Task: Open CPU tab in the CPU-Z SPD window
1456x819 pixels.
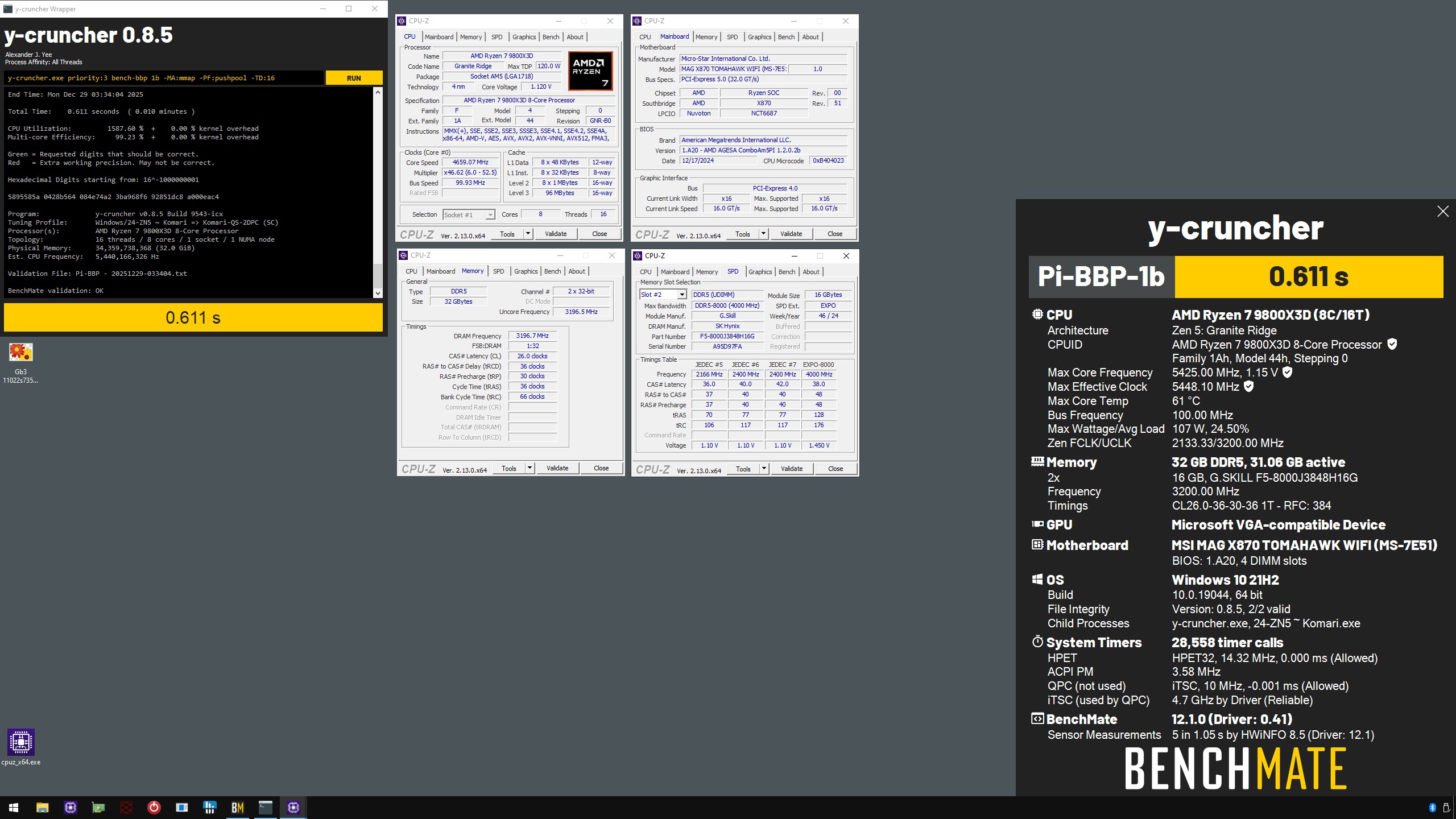Action: point(646,272)
